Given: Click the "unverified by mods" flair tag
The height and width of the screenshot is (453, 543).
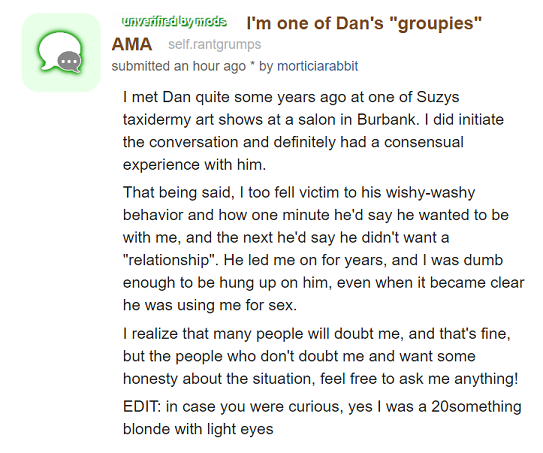Looking at the screenshot, I should (x=175, y=21).
